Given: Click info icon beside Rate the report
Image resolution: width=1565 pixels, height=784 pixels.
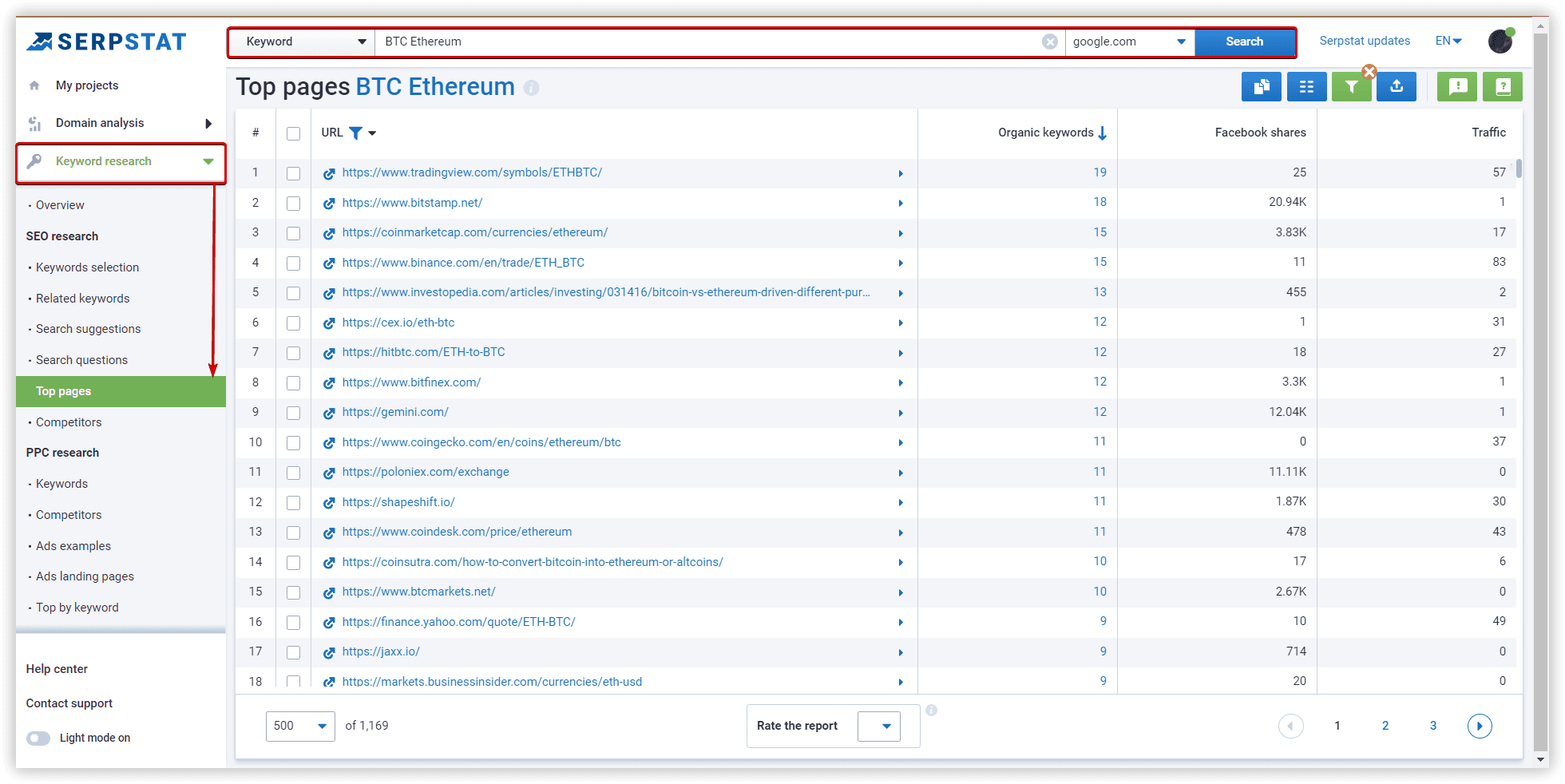Looking at the screenshot, I should point(931,710).
